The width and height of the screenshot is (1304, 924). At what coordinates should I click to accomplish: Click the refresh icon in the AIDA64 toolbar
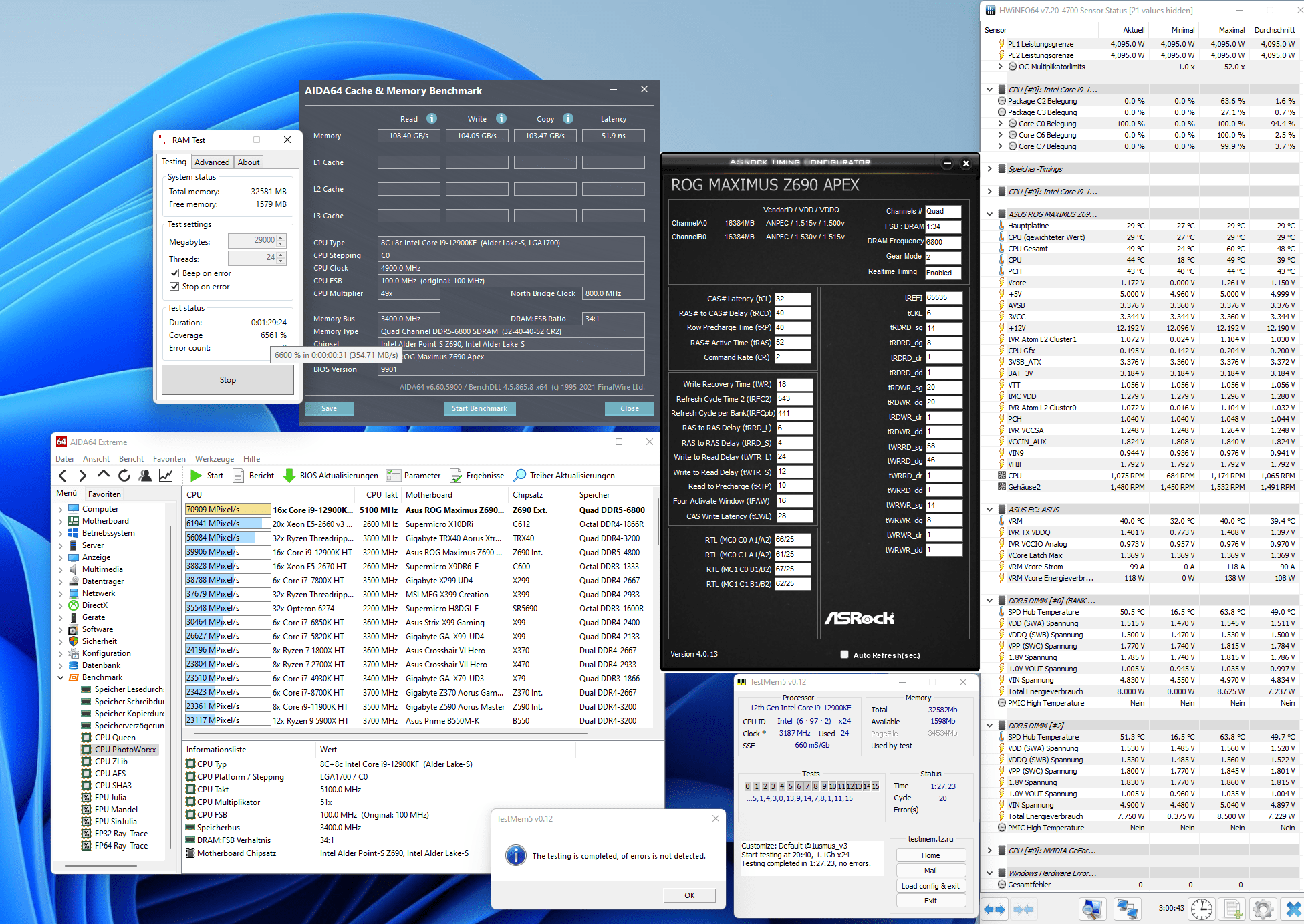tap(124, 476)
